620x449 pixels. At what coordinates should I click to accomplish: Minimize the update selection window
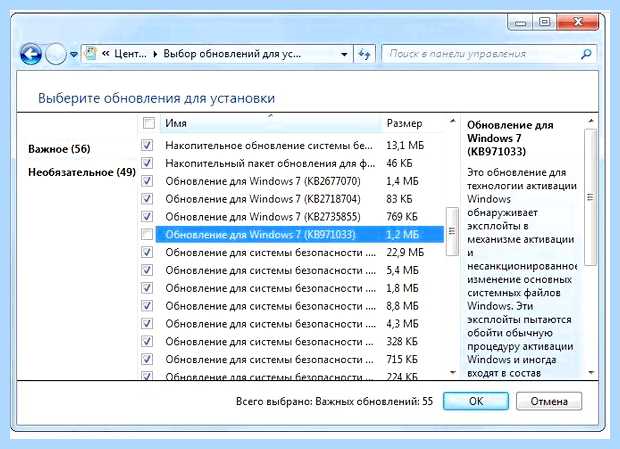tap(520, 22)
